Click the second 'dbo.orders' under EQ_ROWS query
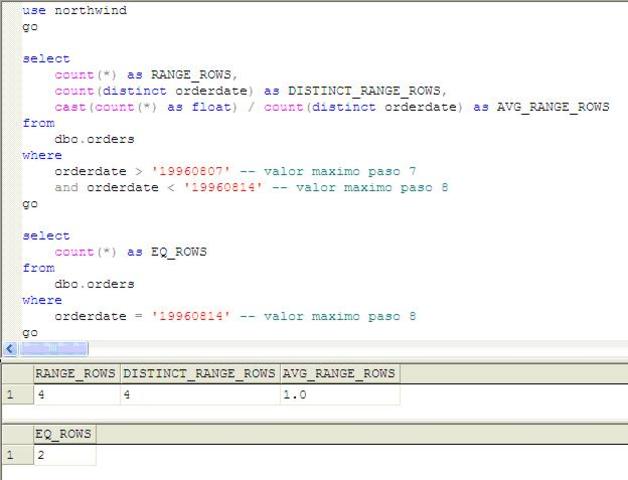This screenshot has width=628, height=480. [x=95, y=284]
